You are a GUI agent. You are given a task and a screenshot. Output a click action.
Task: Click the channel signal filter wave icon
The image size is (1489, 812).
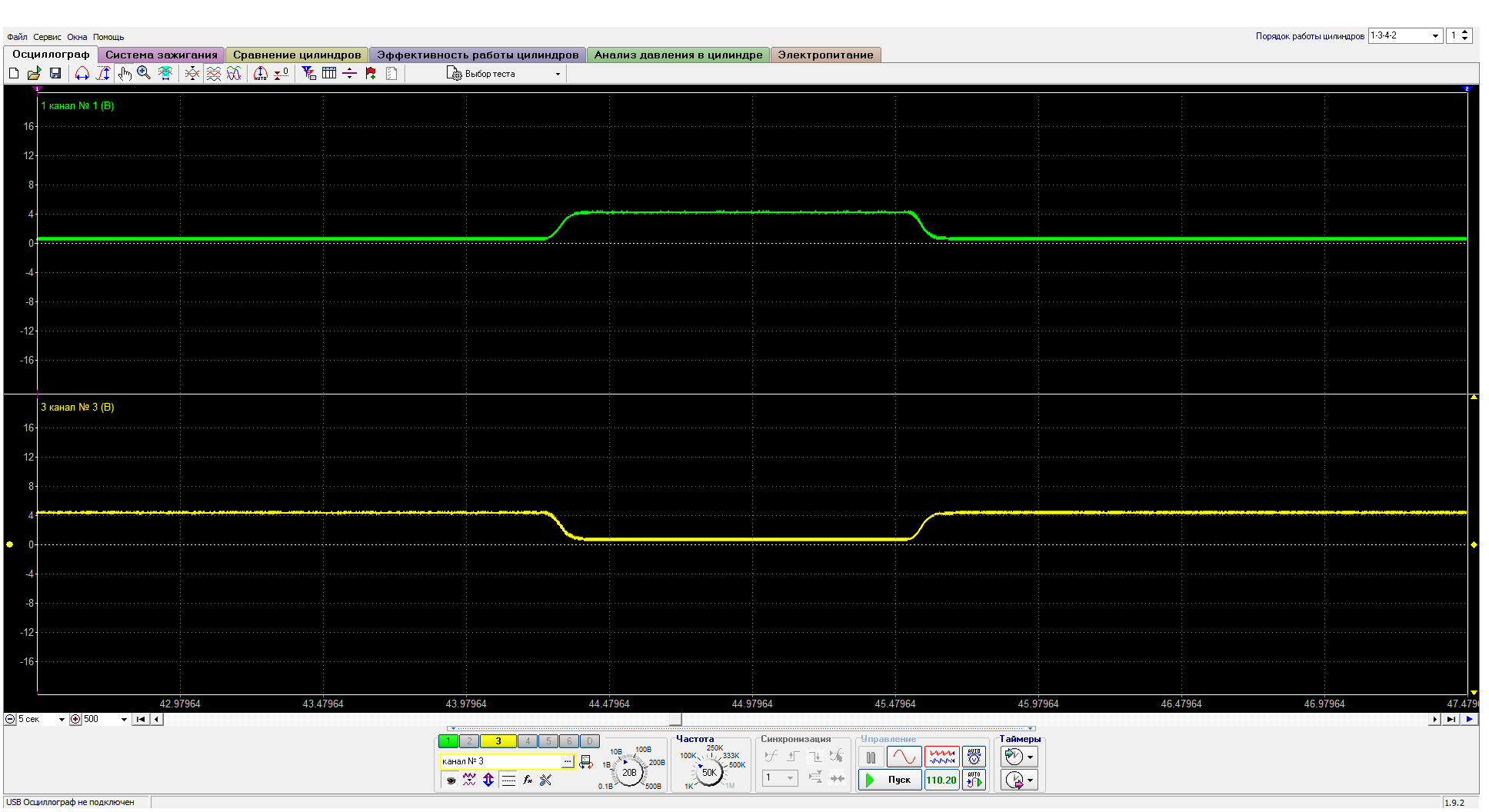469,780
